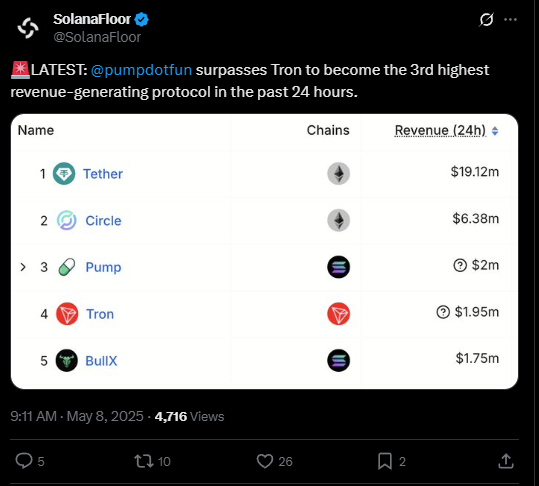This screenshot has height=486, width=539.
Task: Share the tweet via the upload arrow icon
Action: point(506,461)
